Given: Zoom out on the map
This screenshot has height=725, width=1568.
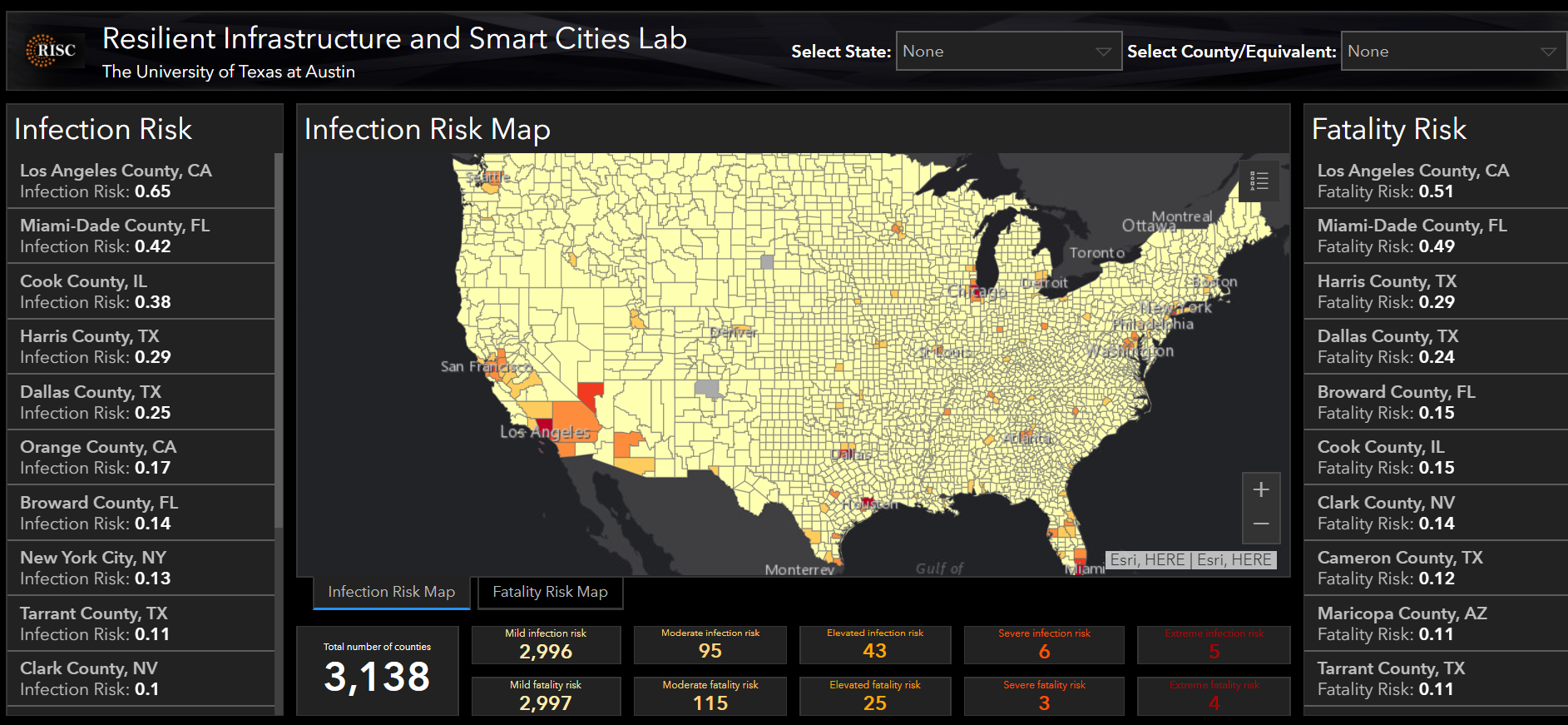Looking at the screenshot, I should coord(1260,524).
